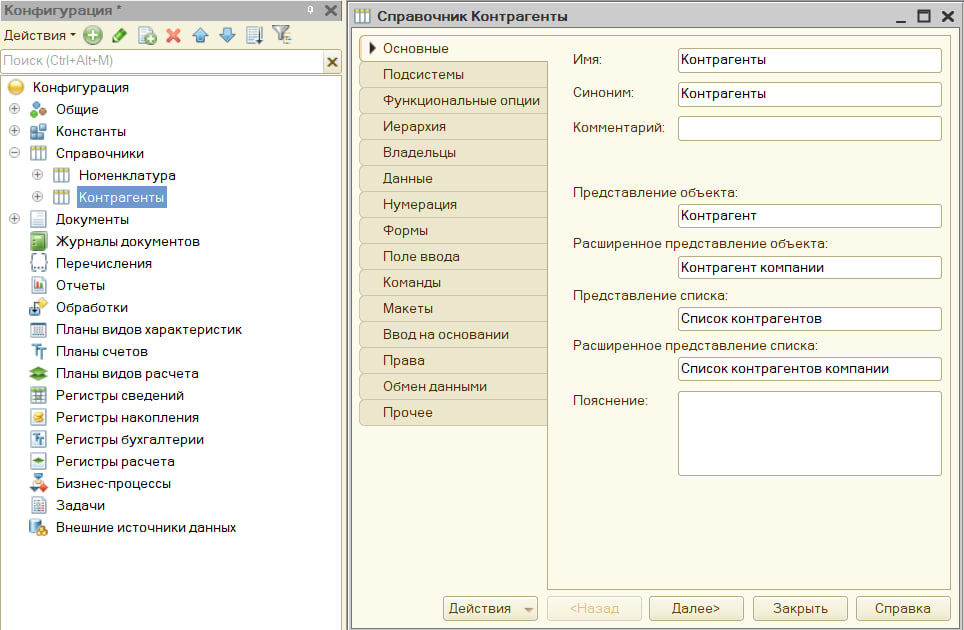
Task: Click the Далее> button
Action: [696, 608]
